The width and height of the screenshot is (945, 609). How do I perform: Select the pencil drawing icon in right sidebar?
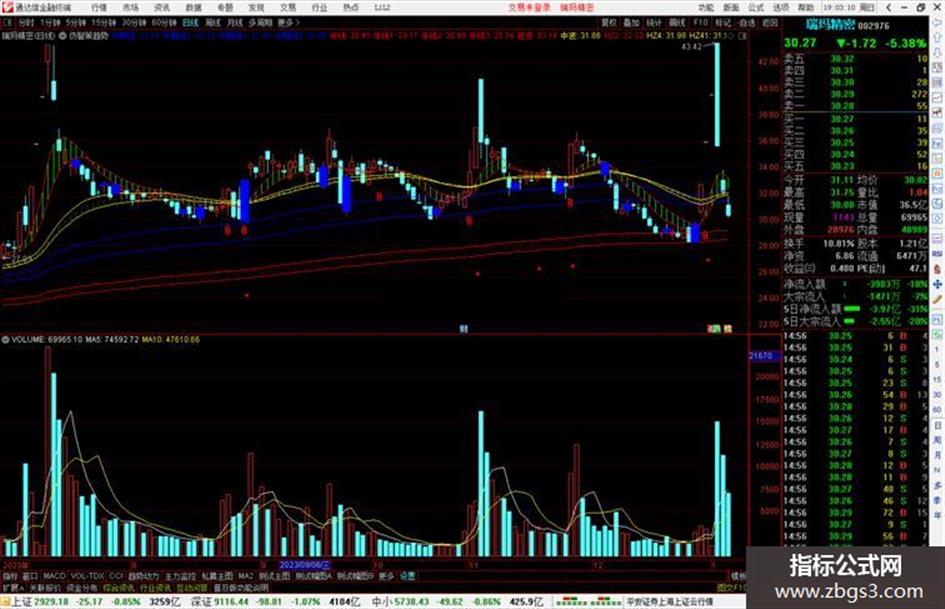937,300
